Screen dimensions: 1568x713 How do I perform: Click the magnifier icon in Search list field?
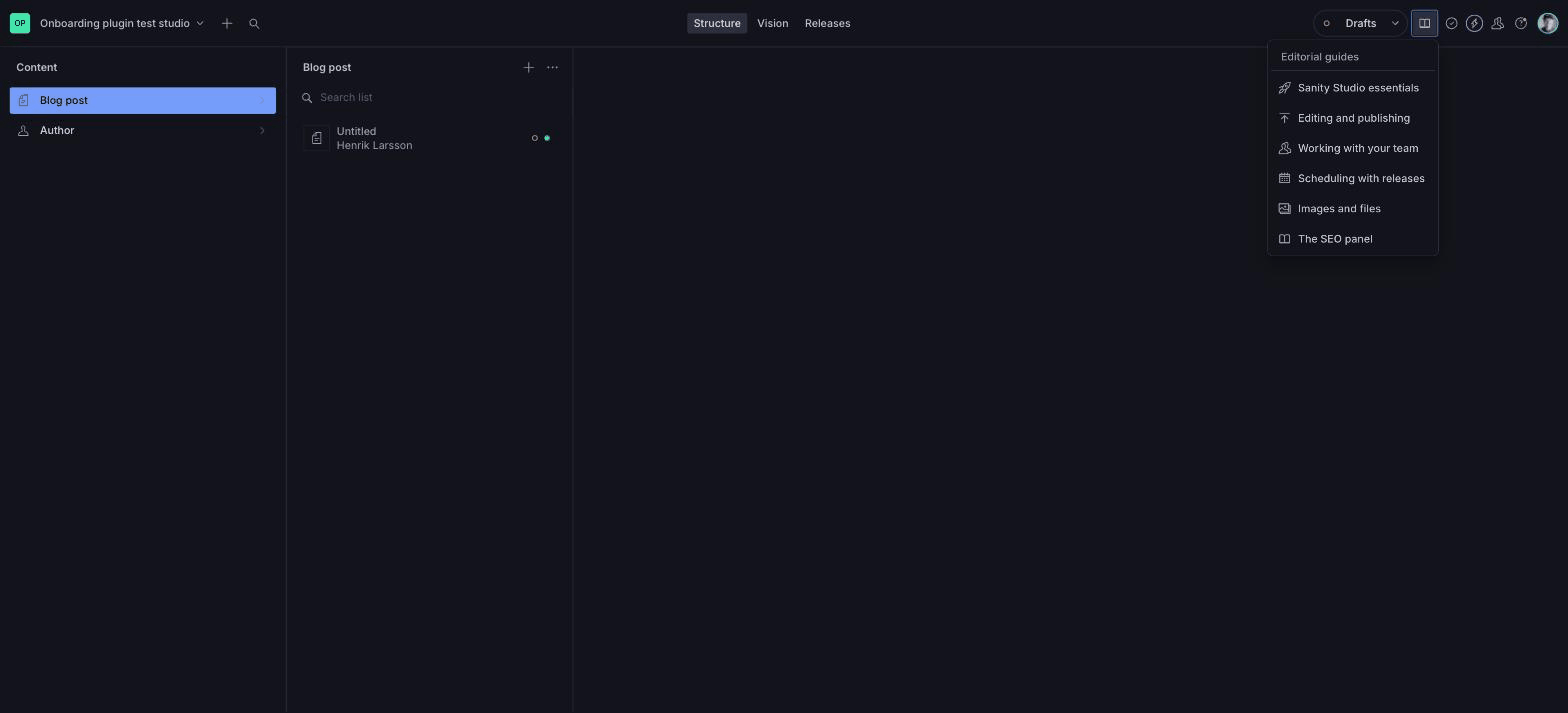coord(307,97)
